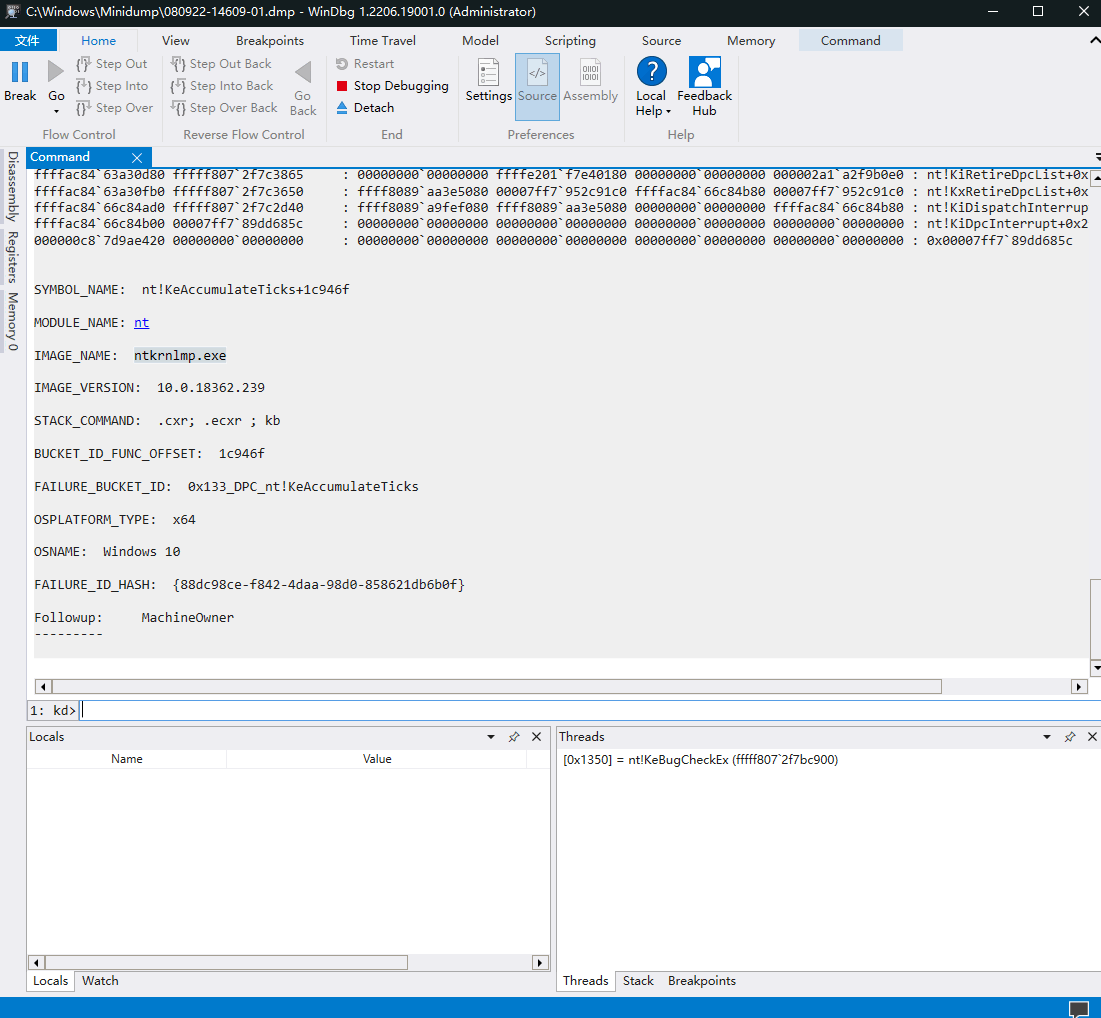Screen dimensions: 1101x1018
Task: Expand the Go button dropdown arrow
Action: pos(56,111)
